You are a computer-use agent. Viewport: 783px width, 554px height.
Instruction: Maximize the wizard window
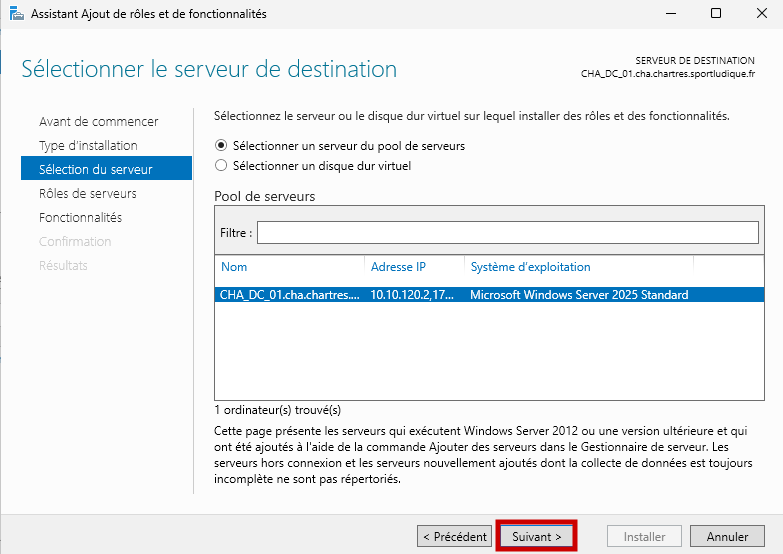[x=716, y=14]
